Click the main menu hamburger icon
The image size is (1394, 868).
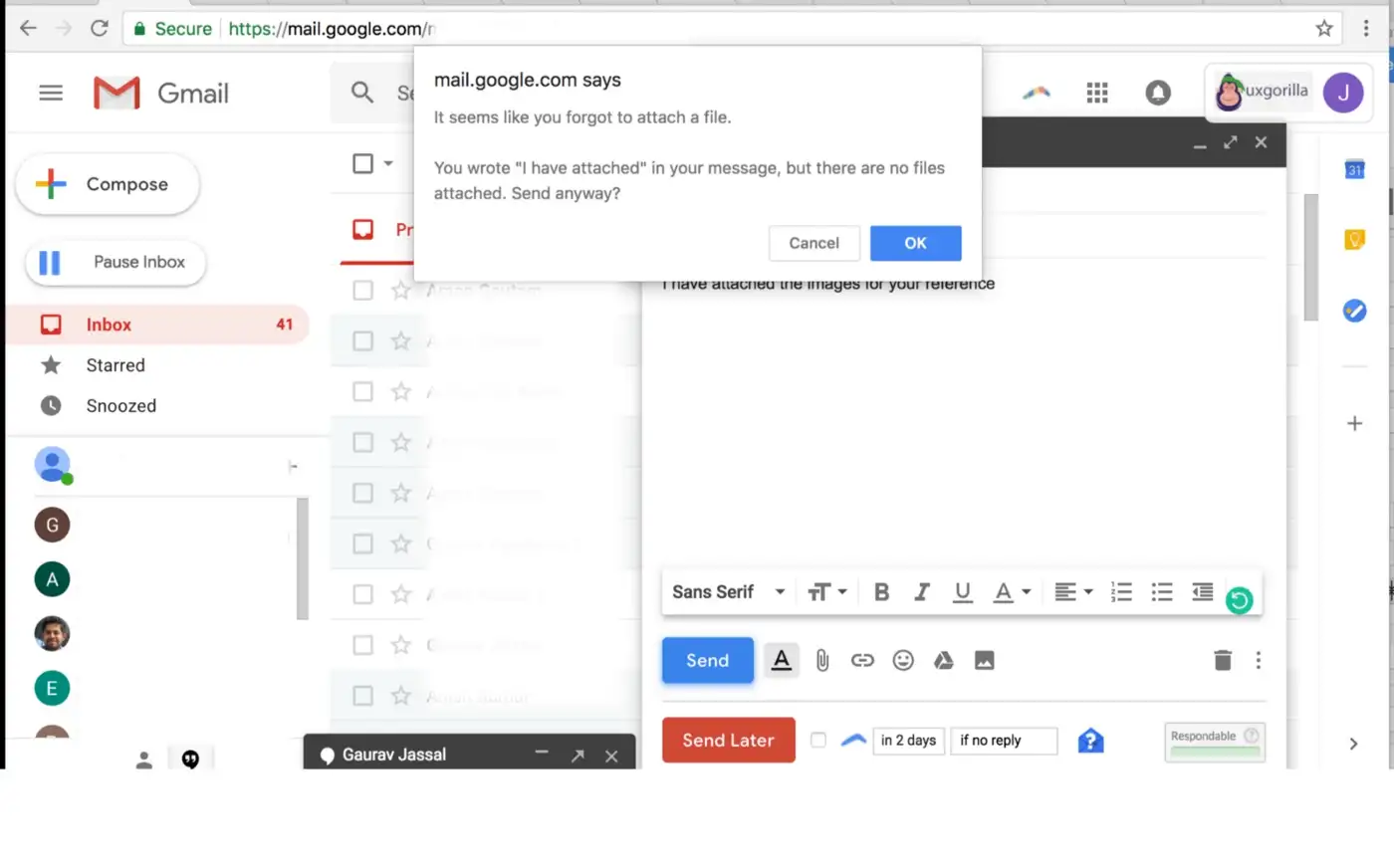(x=51, y=93)
